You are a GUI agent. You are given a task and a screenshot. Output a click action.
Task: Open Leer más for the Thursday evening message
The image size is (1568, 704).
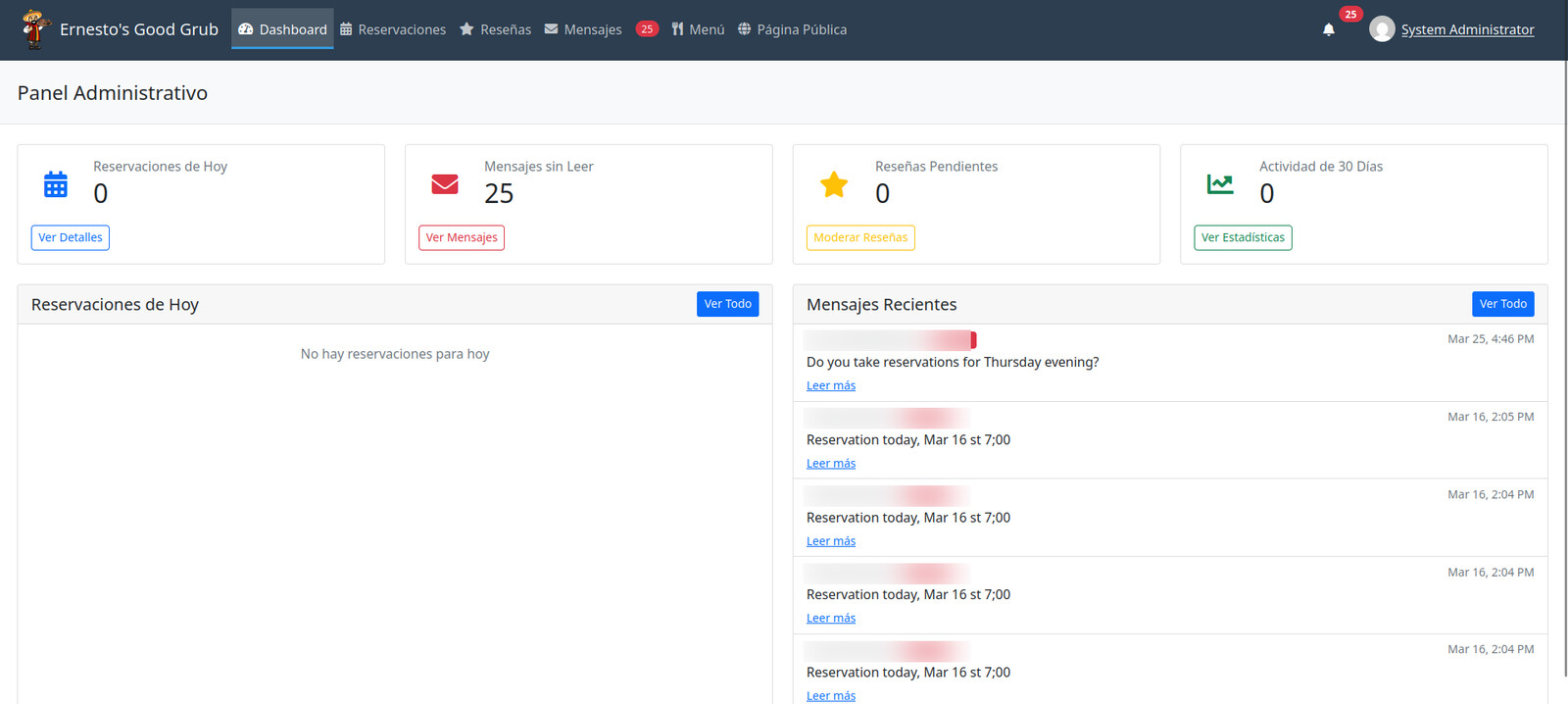[831, 385]
